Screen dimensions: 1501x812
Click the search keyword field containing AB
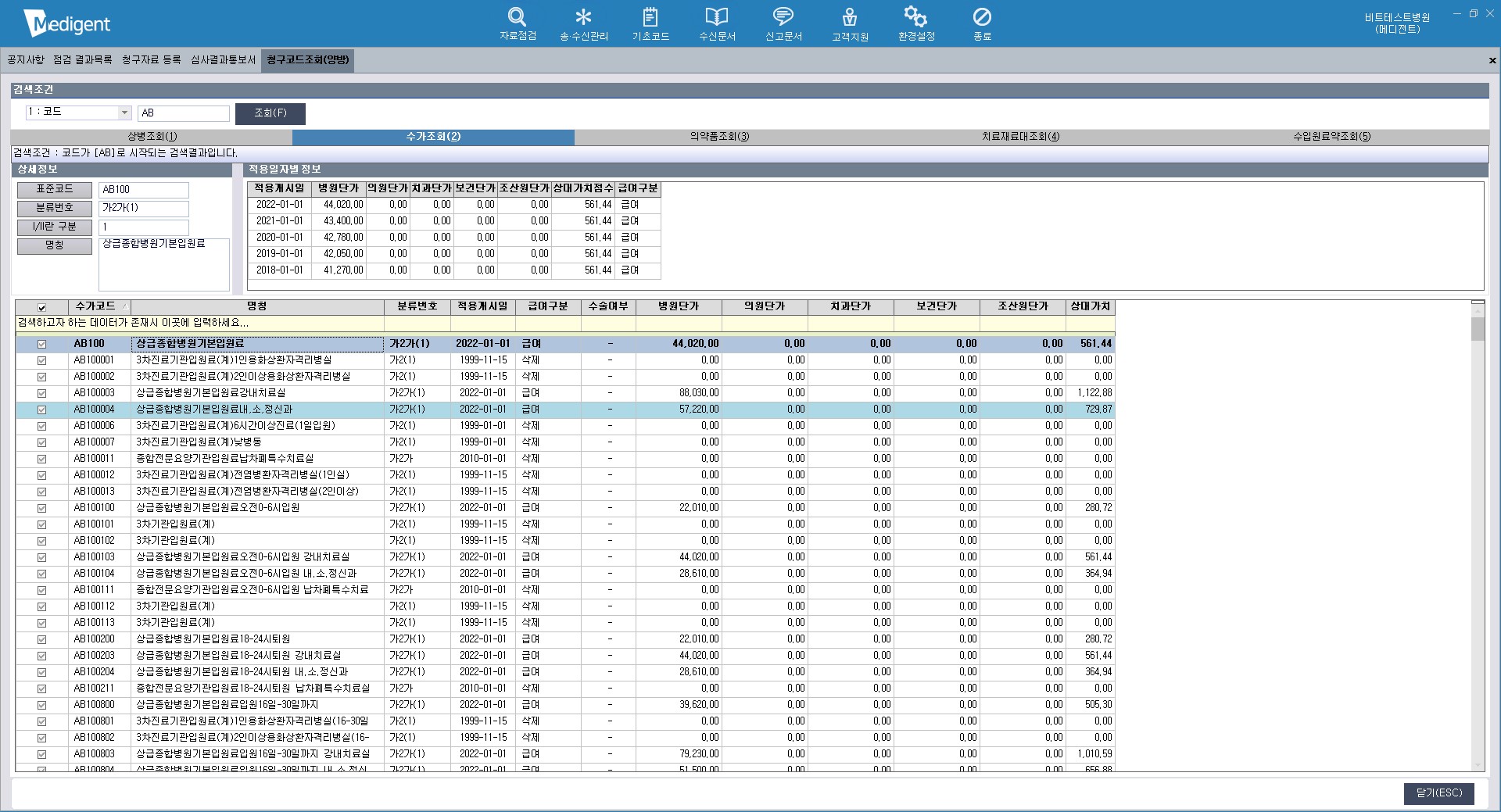tap(184, 113)
